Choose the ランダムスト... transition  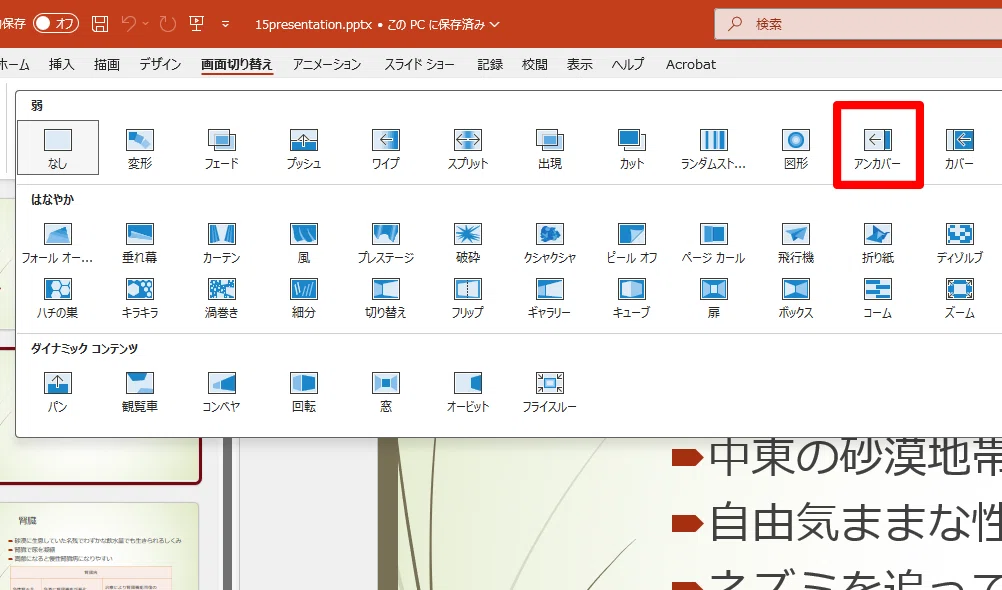coord(714,148)
